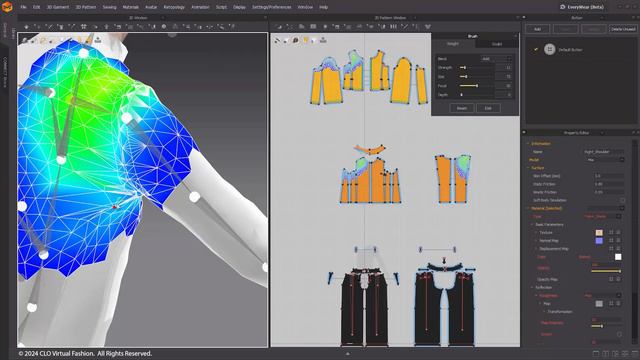Open the Retopology menu
This screenshot has width=640, height=360.
[174, 7]
